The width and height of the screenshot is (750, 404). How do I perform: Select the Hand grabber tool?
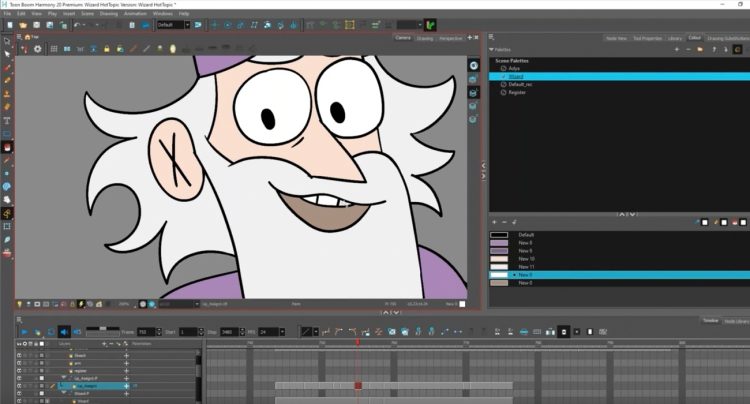[x=7, y=199]
